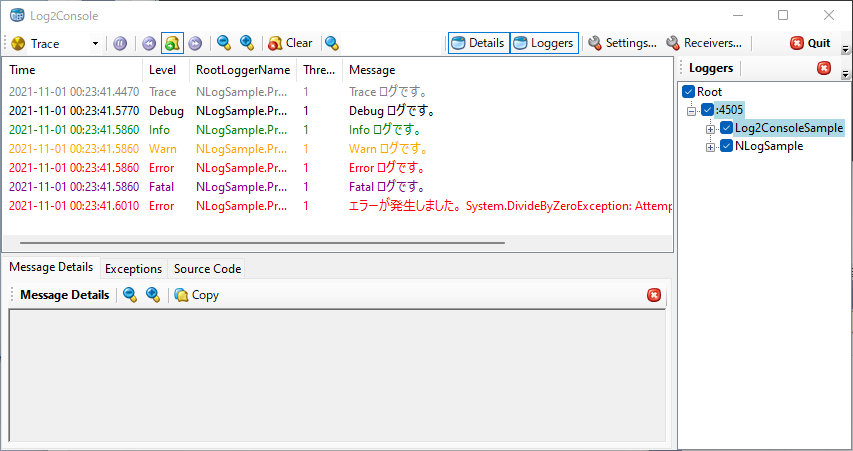The width and height of the screenshot is (853, 451).
Task: Click timestamp 00:23:41.6010 cell
Action: pyautogui.click(x=74, y=206)
